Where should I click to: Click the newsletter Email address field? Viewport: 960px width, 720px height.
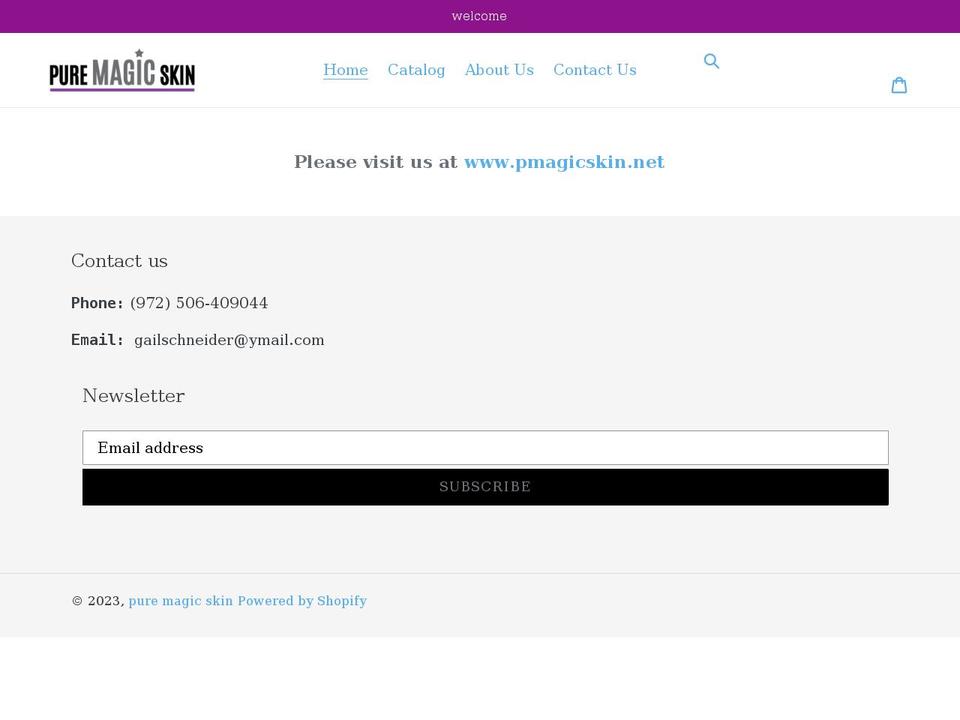pyautogui.click(x=486, y=448)
